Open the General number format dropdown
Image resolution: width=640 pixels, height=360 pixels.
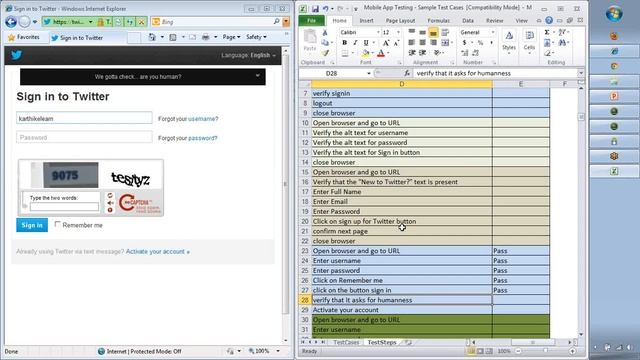point(493,32)
